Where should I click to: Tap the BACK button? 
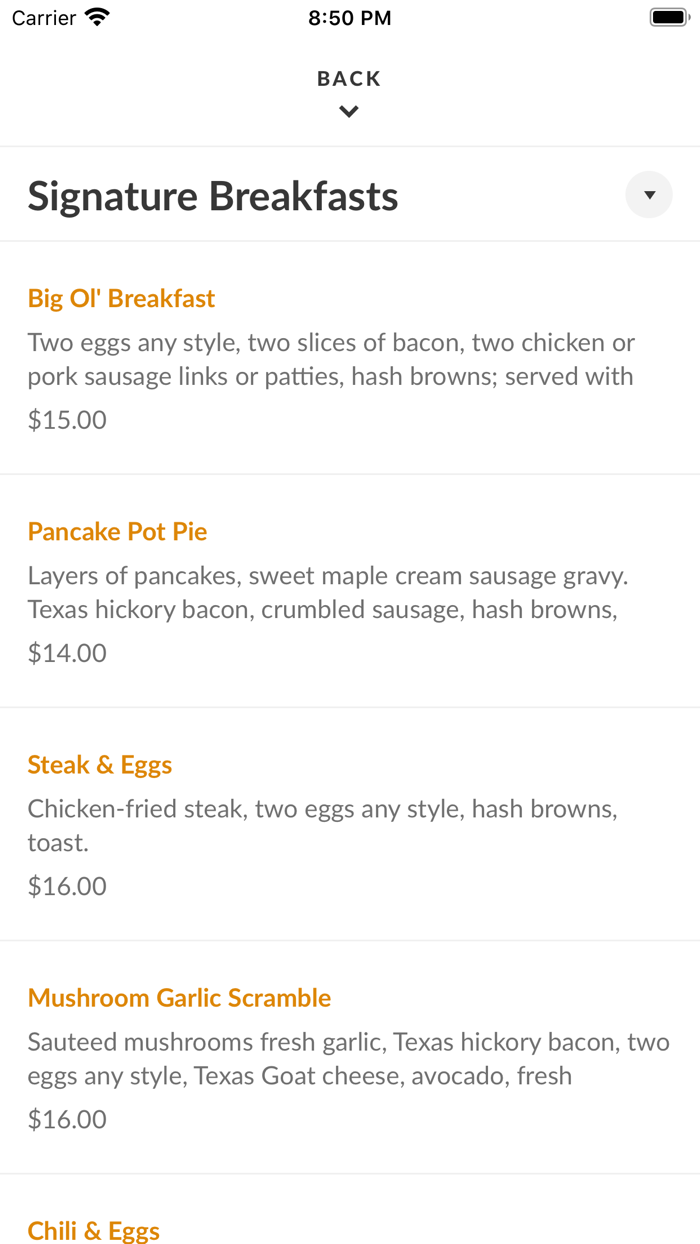[x=348, y=77]
